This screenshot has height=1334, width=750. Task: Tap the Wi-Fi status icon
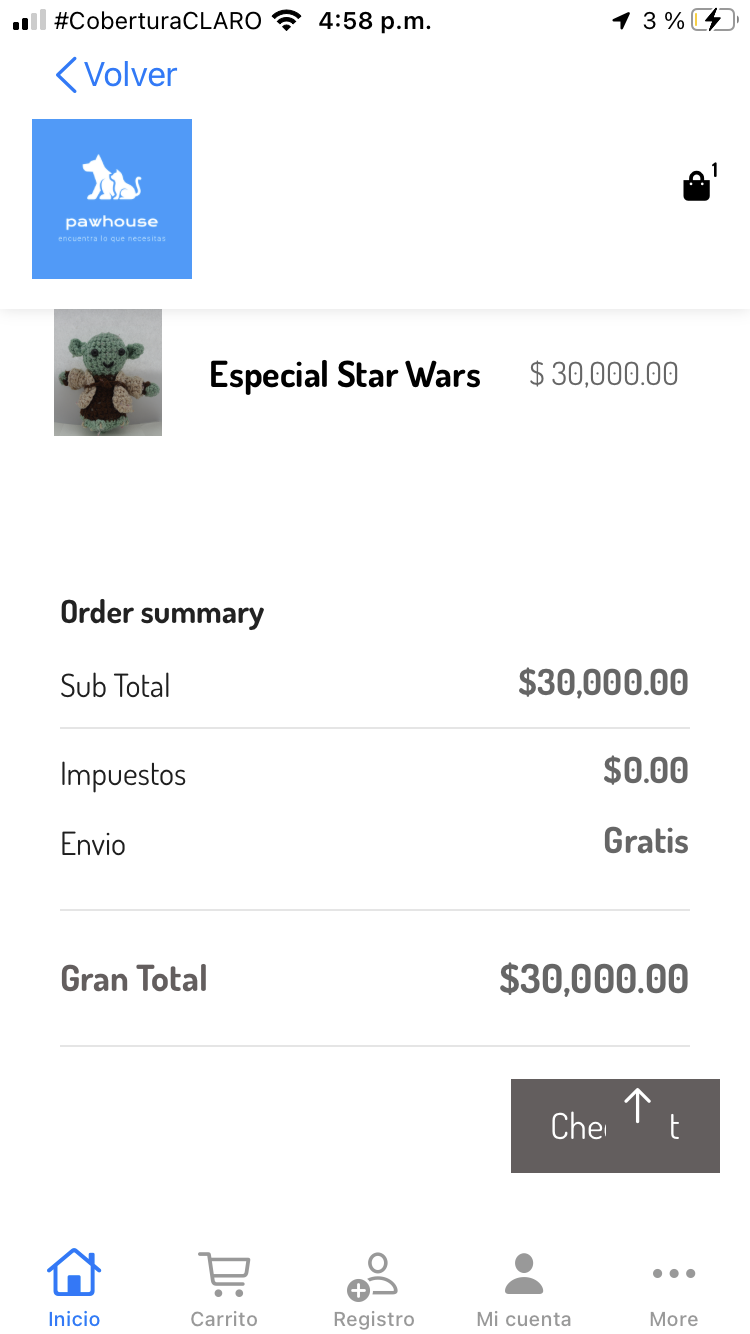tap(287, 21)
